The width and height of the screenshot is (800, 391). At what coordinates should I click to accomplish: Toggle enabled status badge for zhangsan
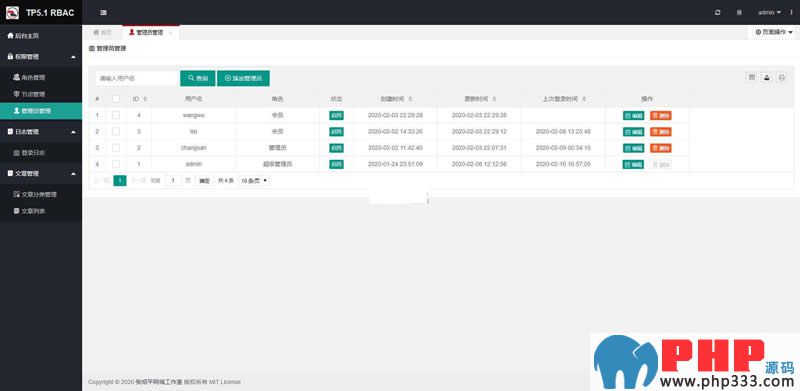[x=336, y=148]
